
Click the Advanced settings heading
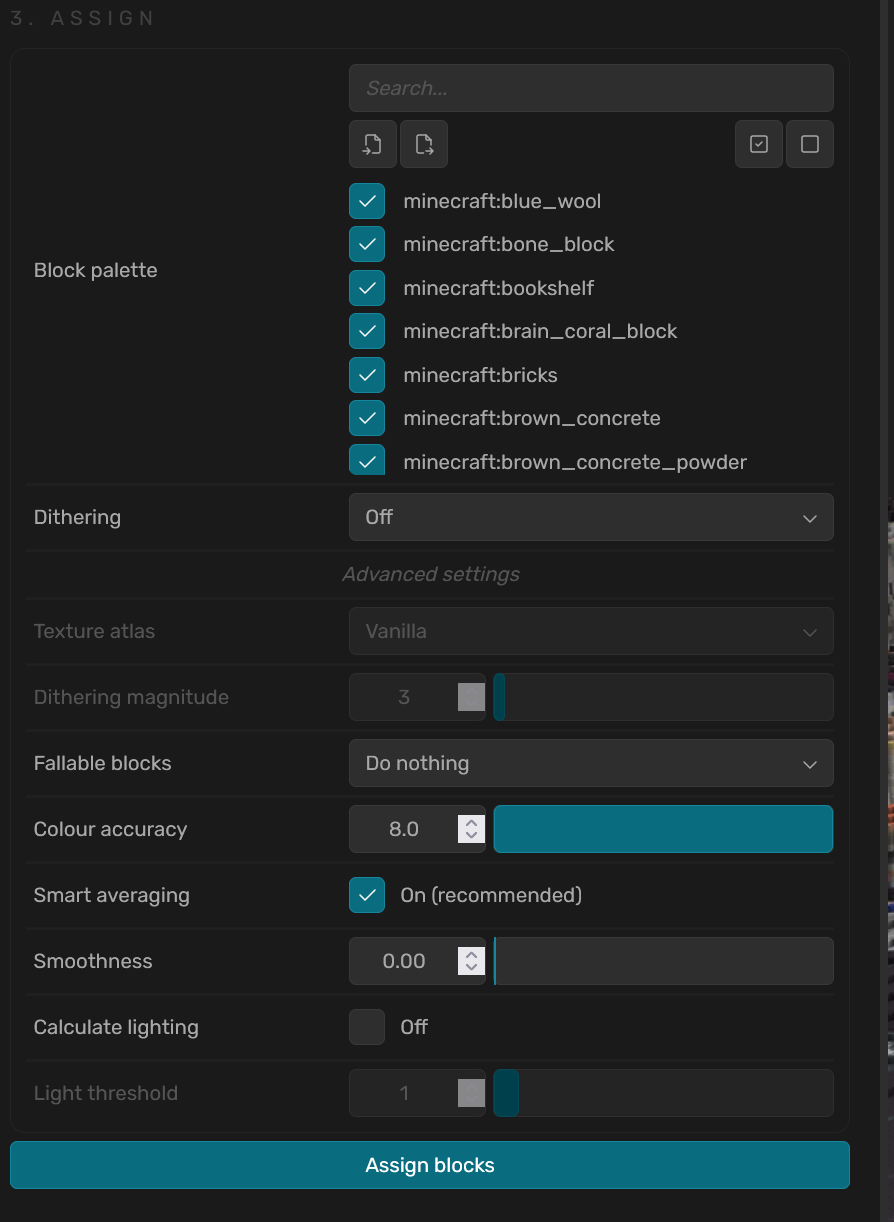click(x=431, y=574)
